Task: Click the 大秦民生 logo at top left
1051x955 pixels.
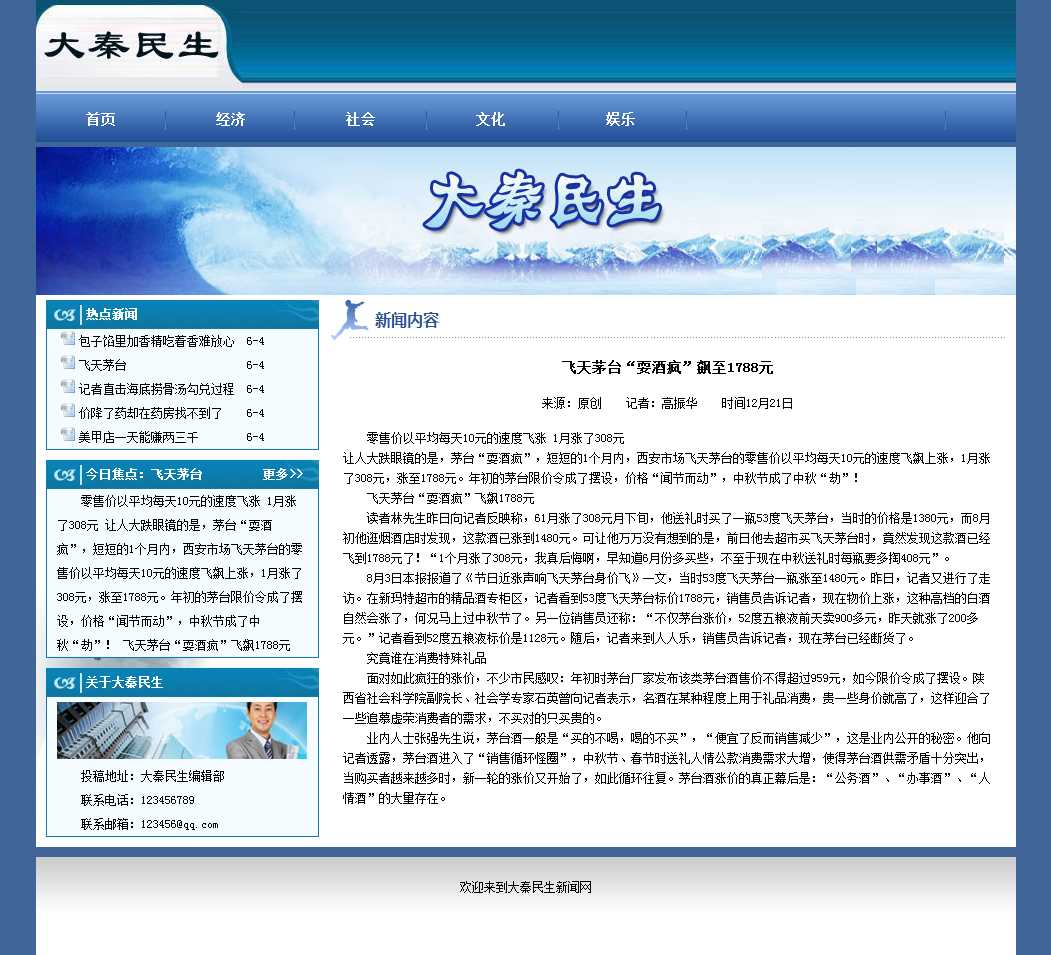Action: point(131,46)
